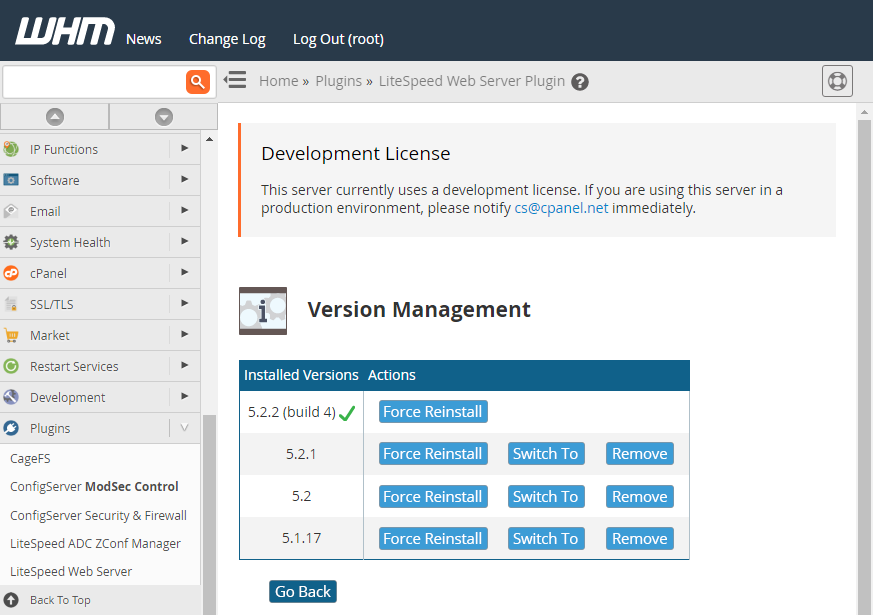Click the Plugins blue icon
This screenshot has width=873, height=615.
[x=11, y=429]
